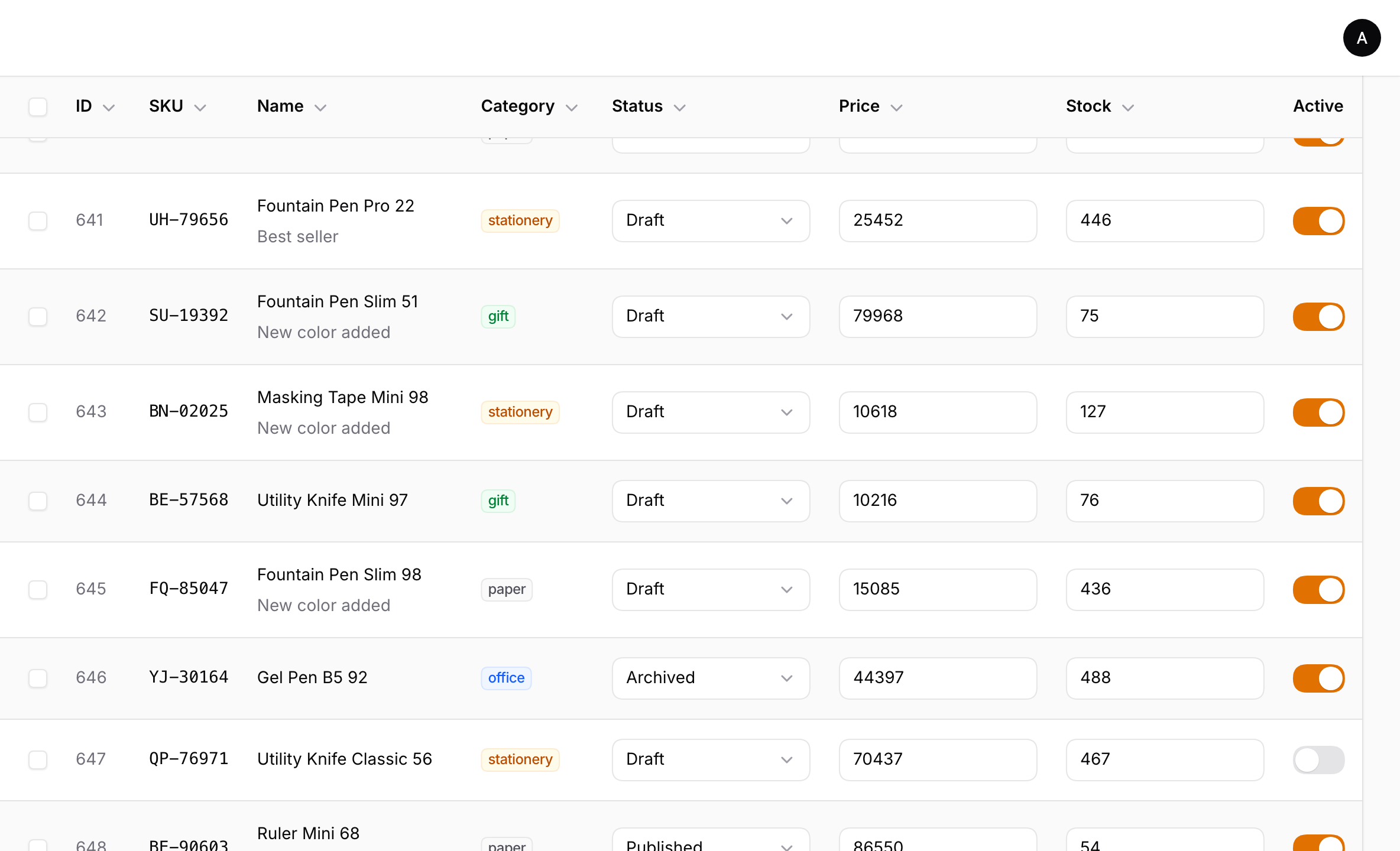Click SKU text QP-76971
The image size is (1400, 851).
coord(189,759)
